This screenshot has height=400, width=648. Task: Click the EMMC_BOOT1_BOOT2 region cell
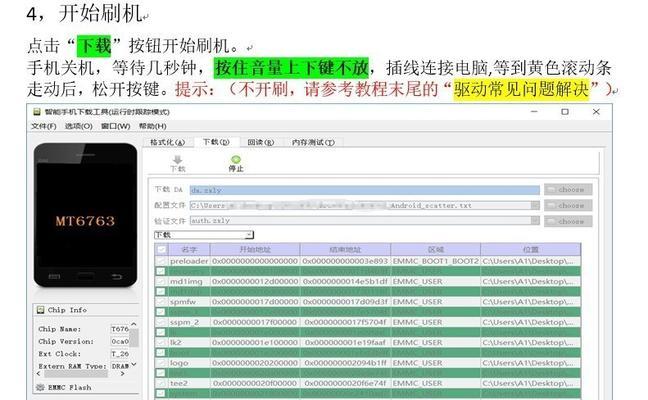point(436,261)
